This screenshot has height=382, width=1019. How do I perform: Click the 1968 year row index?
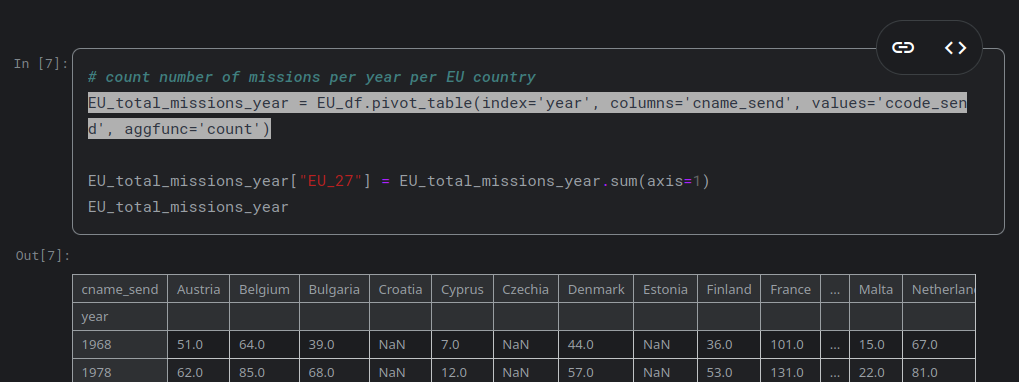(x=120, y=344)
